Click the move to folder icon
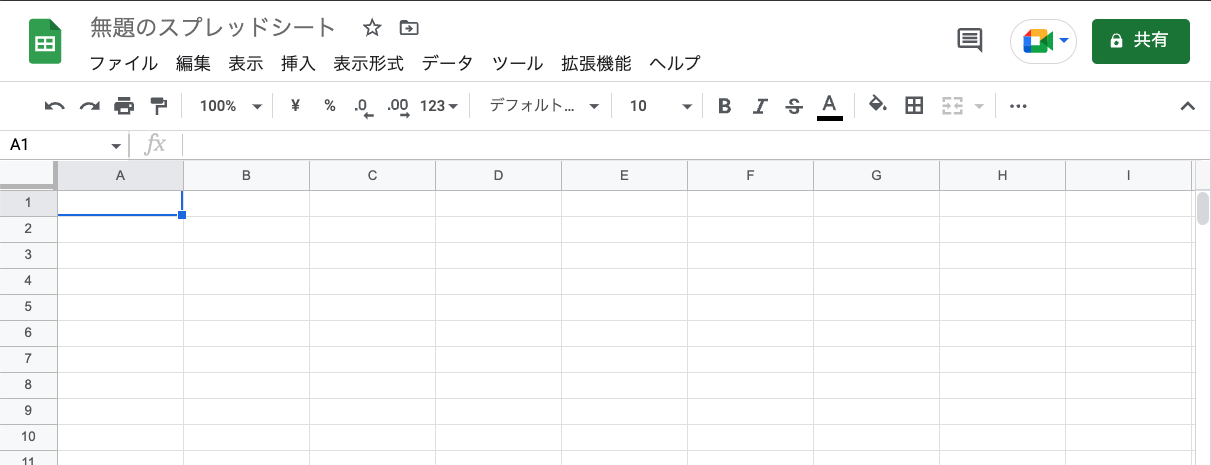Viewport: 1211px width, 465px height. click(x=408, y=28)
